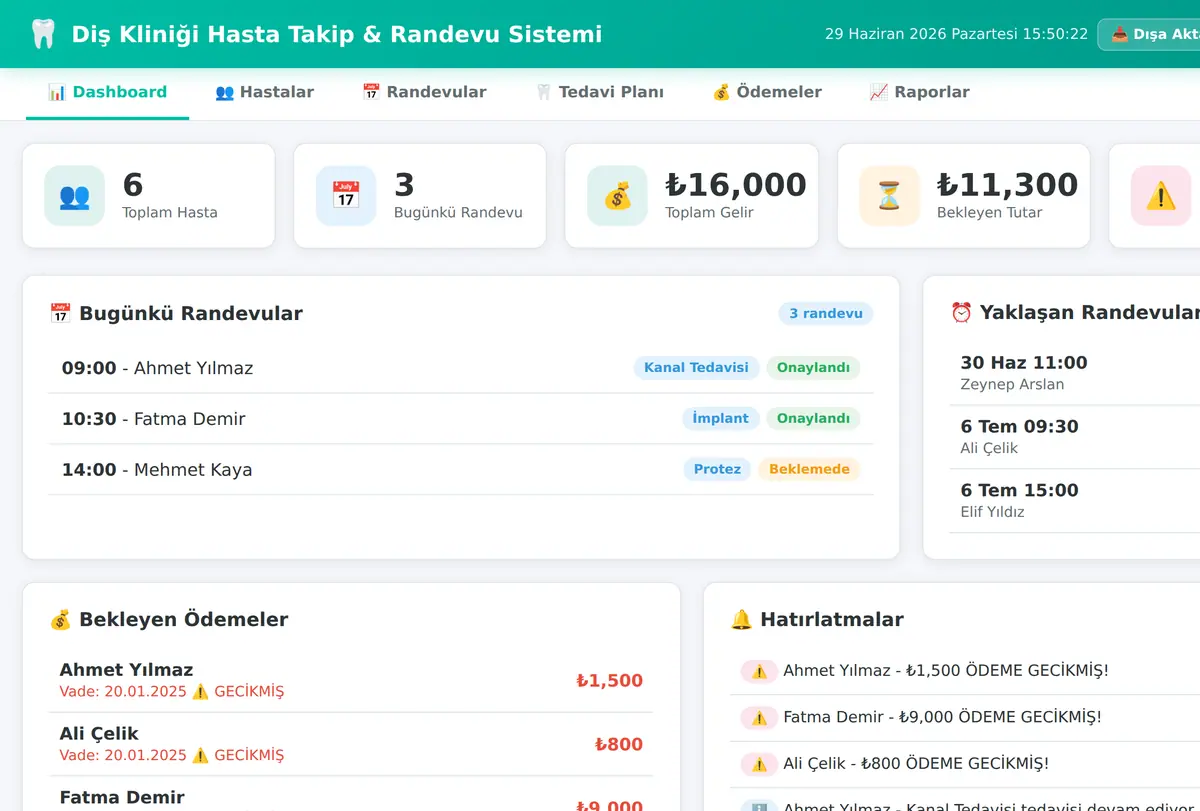
Task: Click warning icon beside Fatma Demir reminder
Action: [759, 717]
